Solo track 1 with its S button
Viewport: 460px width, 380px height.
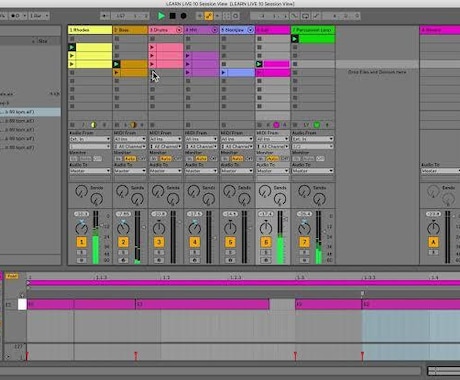tap(81, 252)
